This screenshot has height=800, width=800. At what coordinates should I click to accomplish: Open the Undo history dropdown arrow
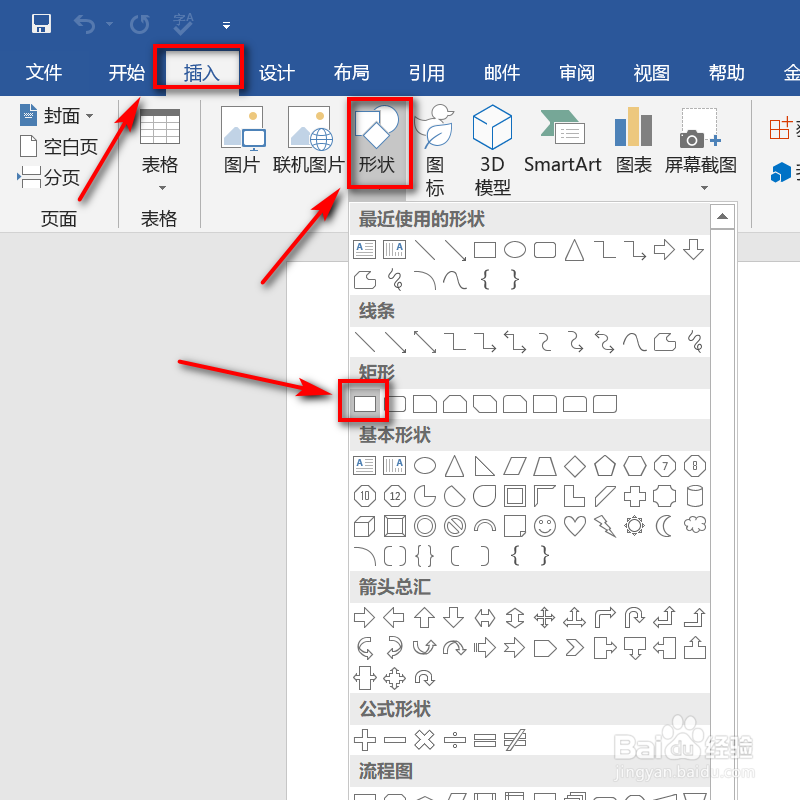pyautogui.click(x=110, y=24)
